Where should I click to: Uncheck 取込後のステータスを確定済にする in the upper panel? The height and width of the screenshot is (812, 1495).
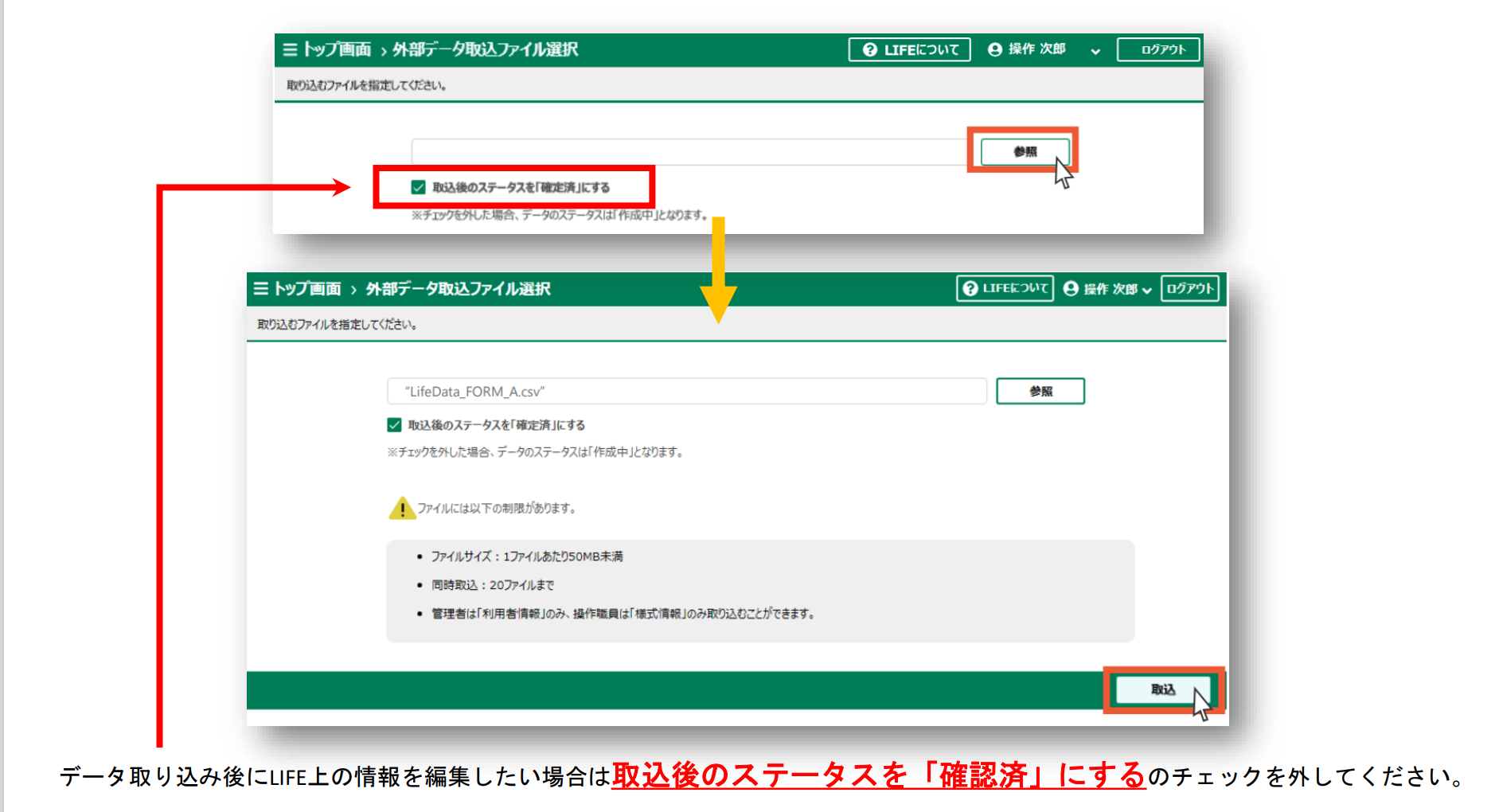pos(418,187)
